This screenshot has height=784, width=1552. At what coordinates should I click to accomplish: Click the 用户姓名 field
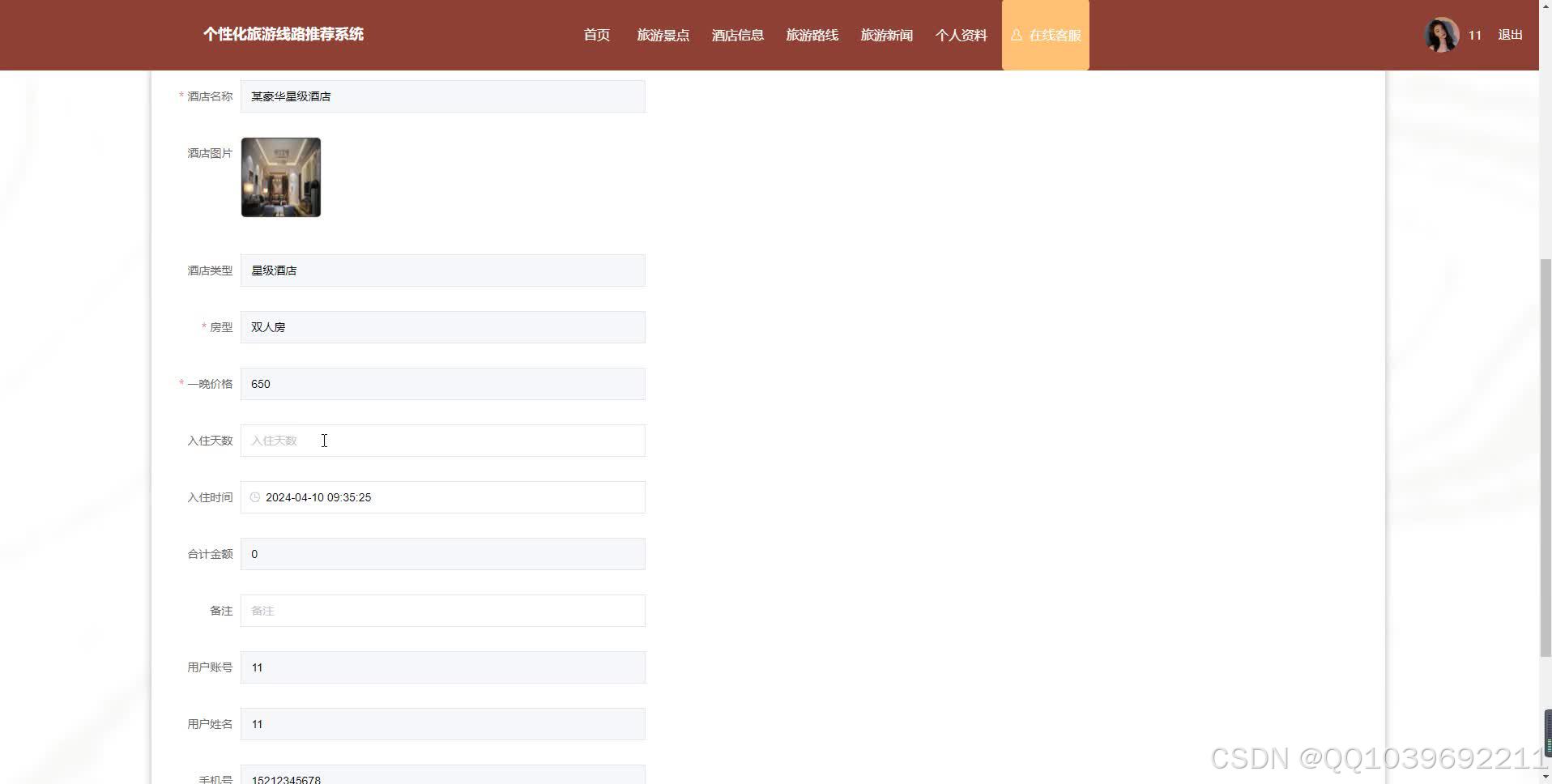pos(442,724)
